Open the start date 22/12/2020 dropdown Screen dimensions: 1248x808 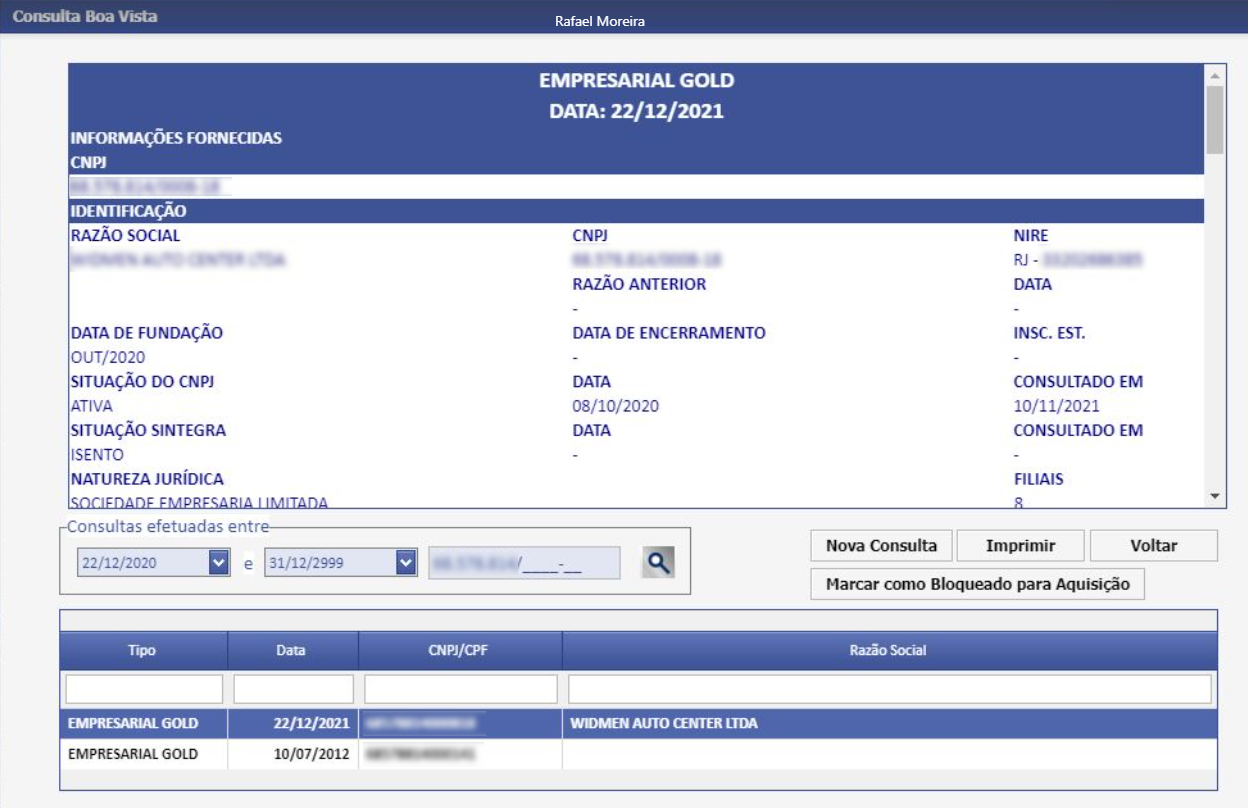219,563
